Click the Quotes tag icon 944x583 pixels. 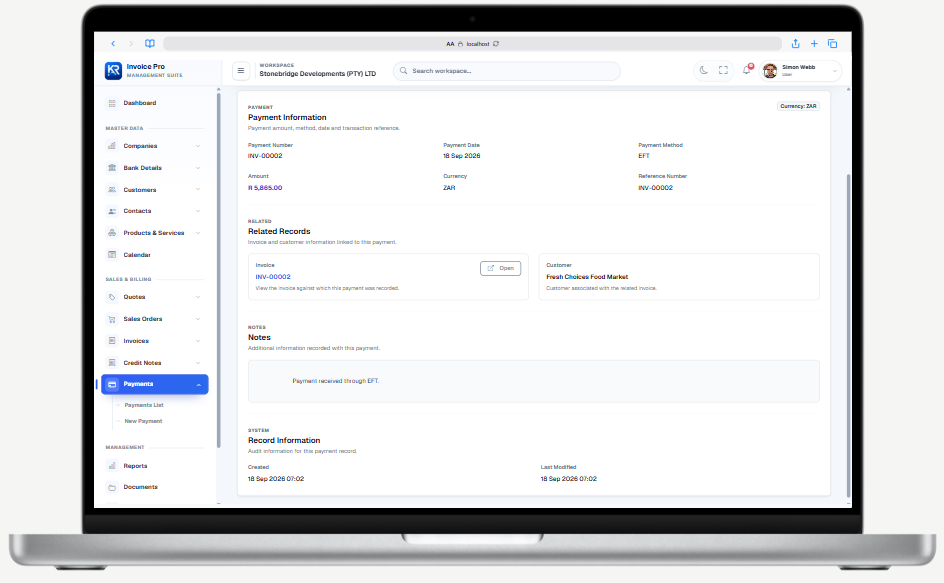[x=112, y=297]
